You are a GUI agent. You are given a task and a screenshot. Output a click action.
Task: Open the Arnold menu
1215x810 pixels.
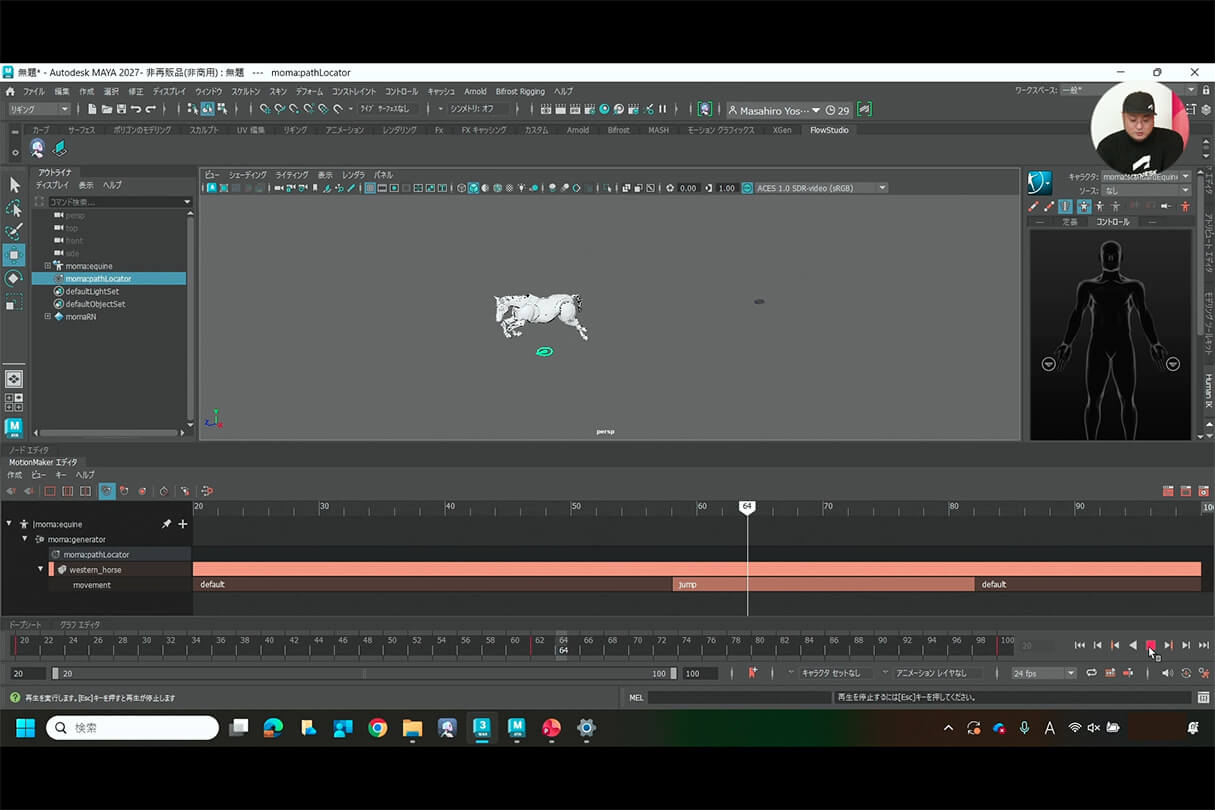tap(475, 91)
